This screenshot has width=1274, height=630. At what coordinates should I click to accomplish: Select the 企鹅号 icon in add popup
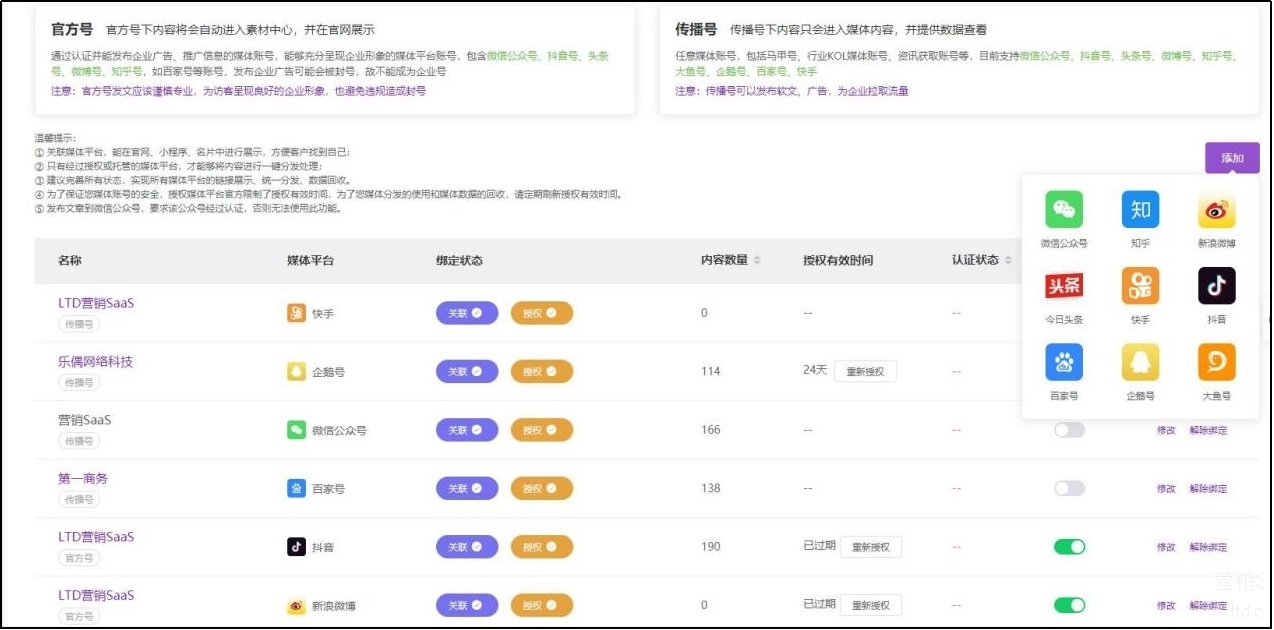coord(1140,362)
